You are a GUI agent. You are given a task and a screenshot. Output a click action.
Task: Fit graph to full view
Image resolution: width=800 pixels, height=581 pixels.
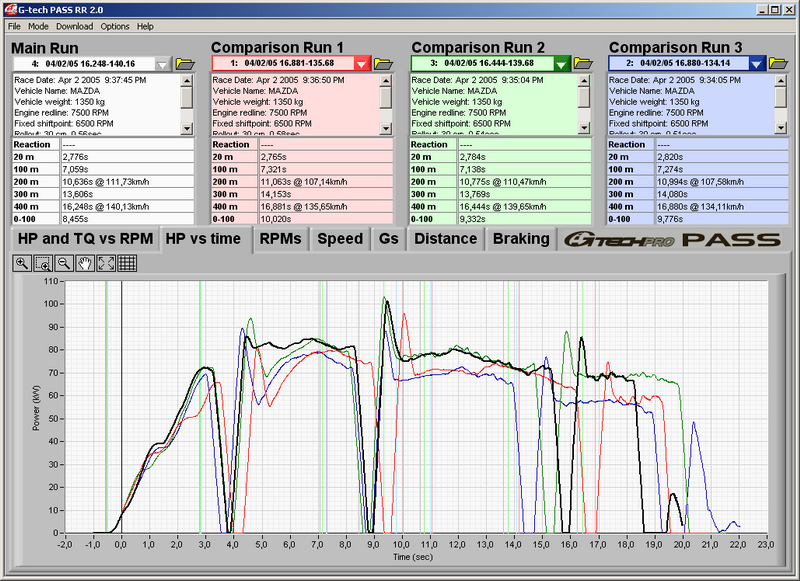106,263
